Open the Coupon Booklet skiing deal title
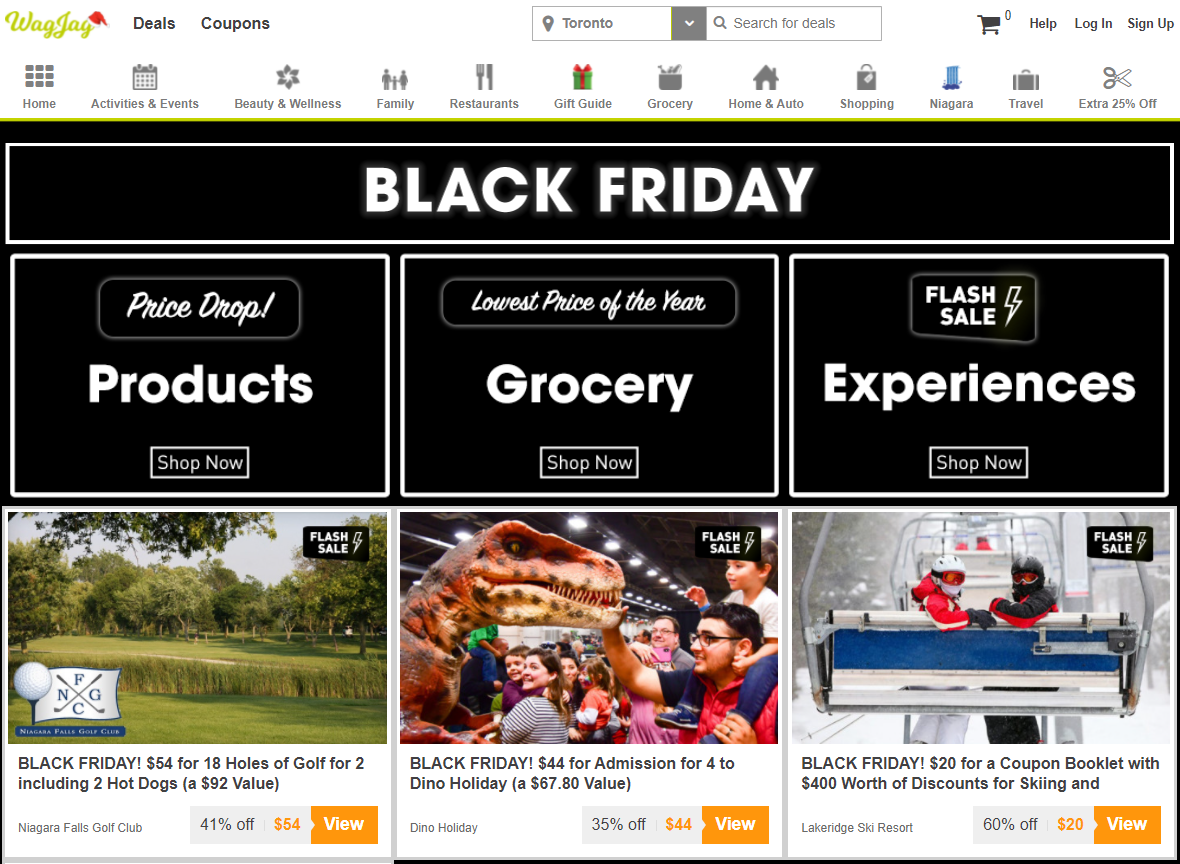The width and height of the screenshot is (1180, 864). point(980,773)
